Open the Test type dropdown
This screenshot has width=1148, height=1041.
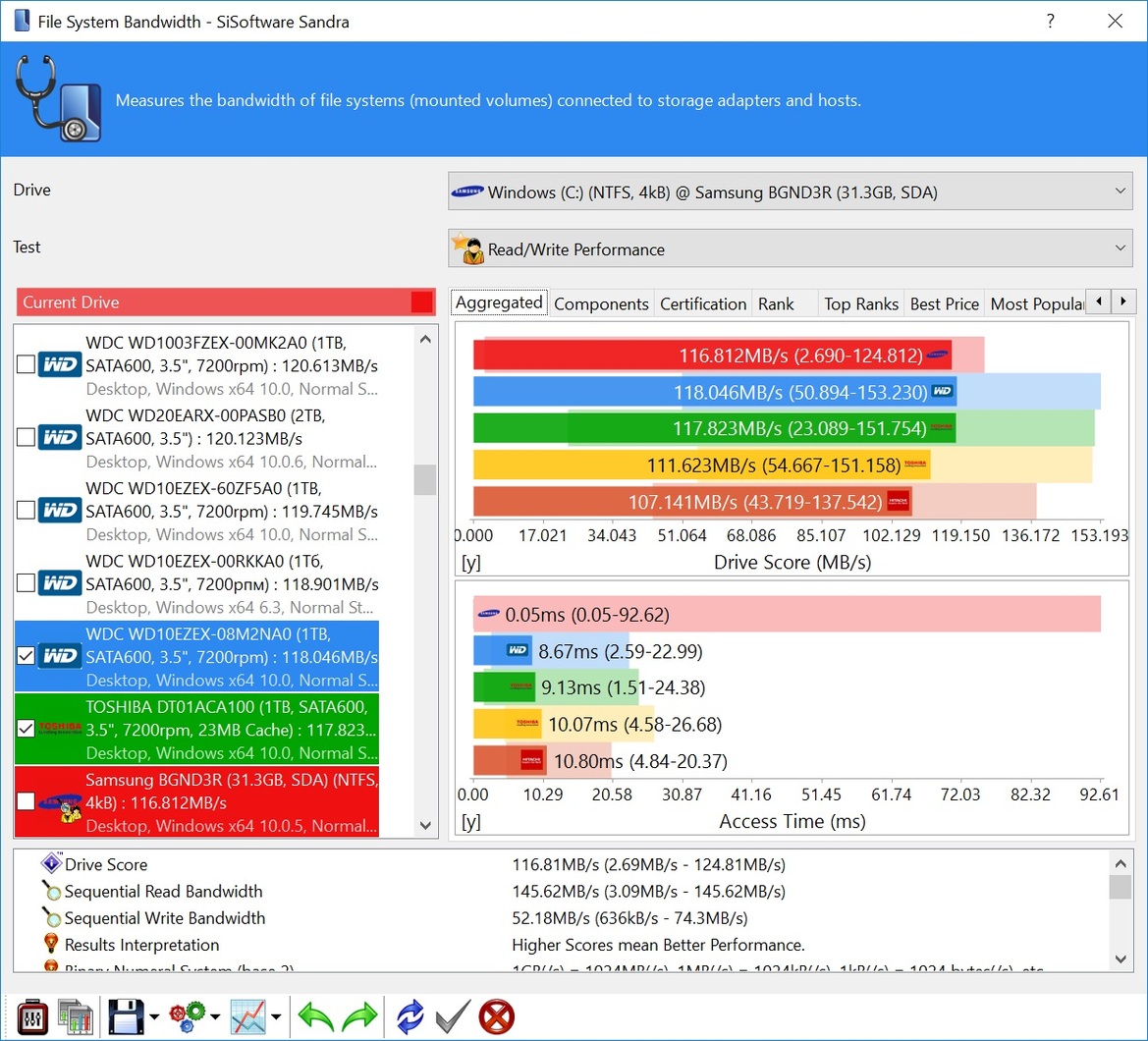790,248
